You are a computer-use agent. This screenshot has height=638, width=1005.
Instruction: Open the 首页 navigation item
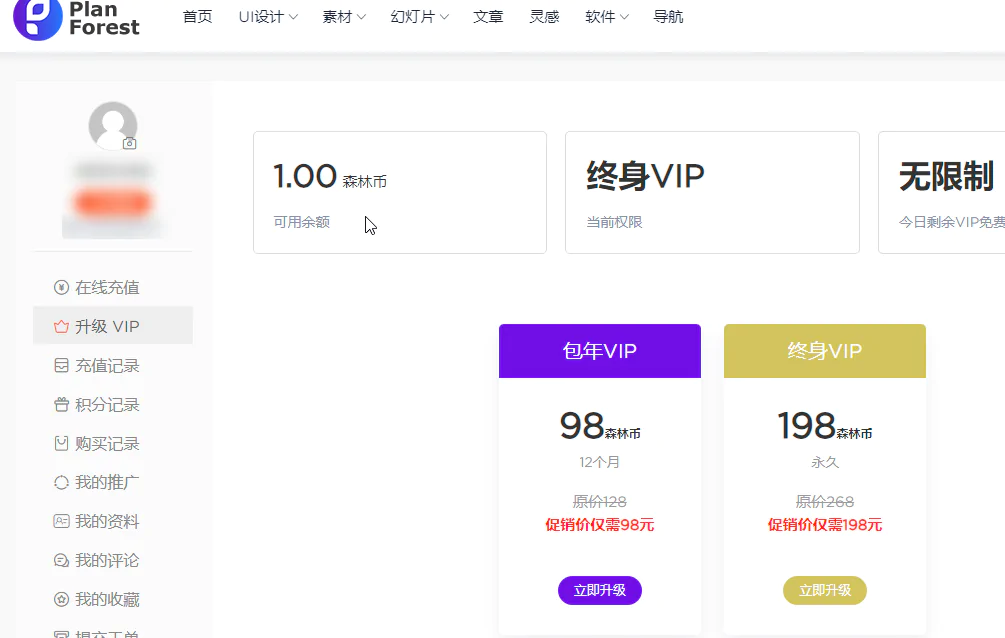click(197, 17)
